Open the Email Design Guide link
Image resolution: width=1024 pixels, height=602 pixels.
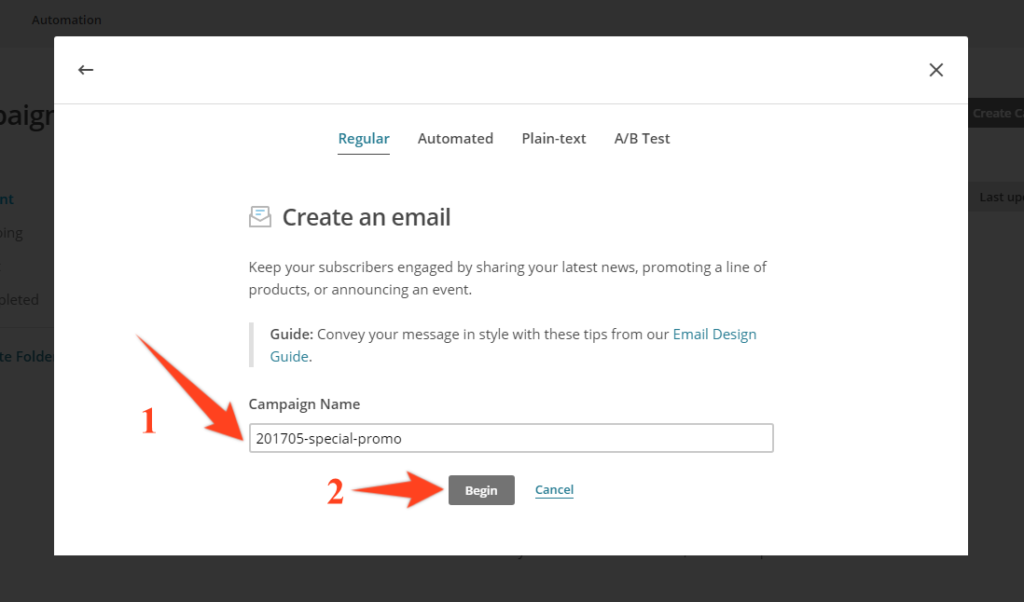coord(714,334)
